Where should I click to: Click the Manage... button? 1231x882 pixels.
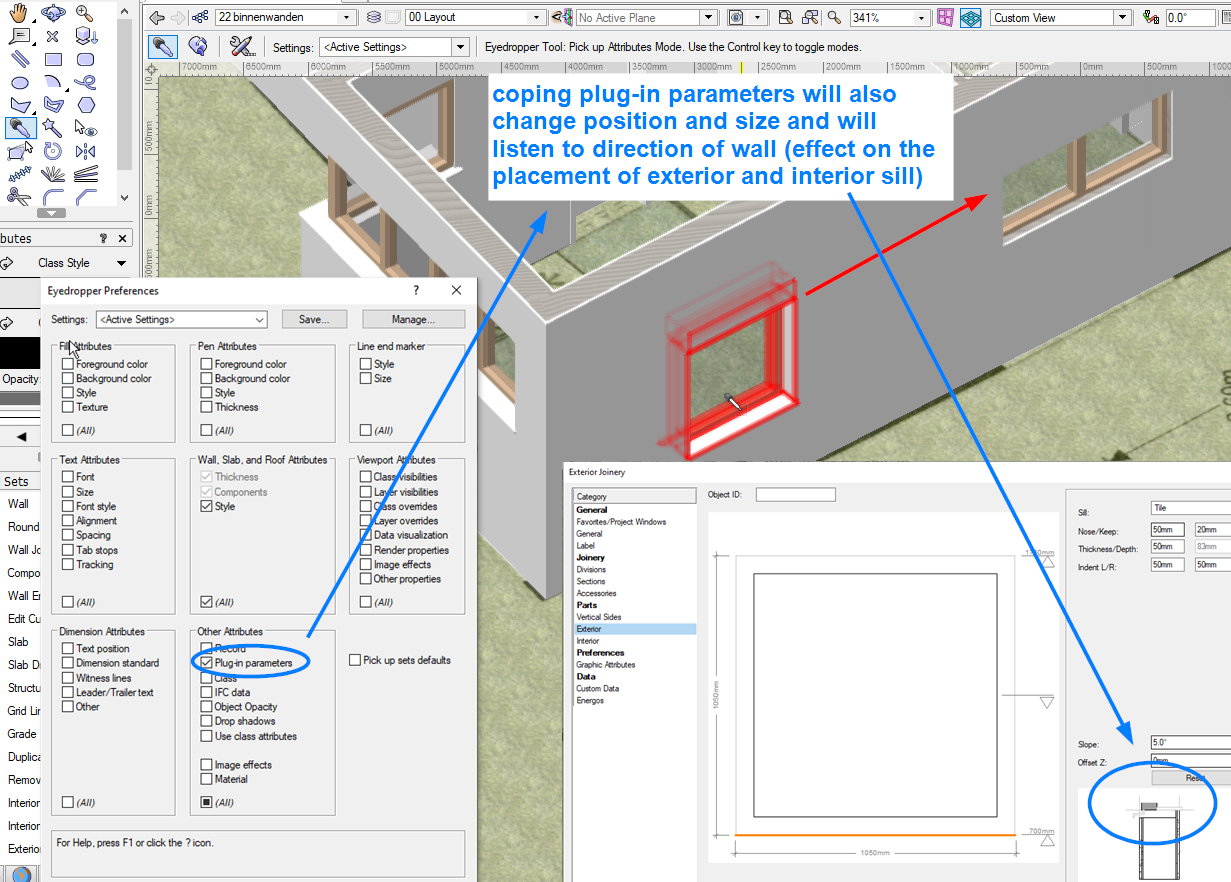point(413,319)
